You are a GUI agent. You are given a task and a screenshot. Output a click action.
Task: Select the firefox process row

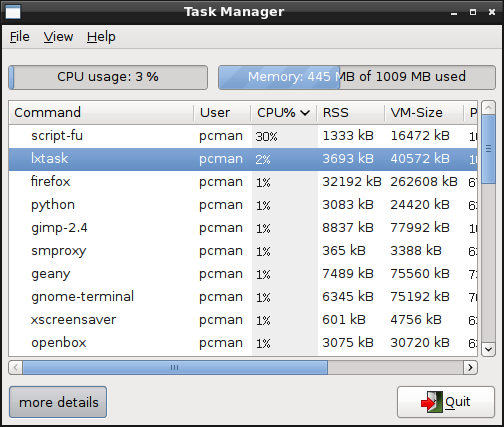click(x=243, y=182)
